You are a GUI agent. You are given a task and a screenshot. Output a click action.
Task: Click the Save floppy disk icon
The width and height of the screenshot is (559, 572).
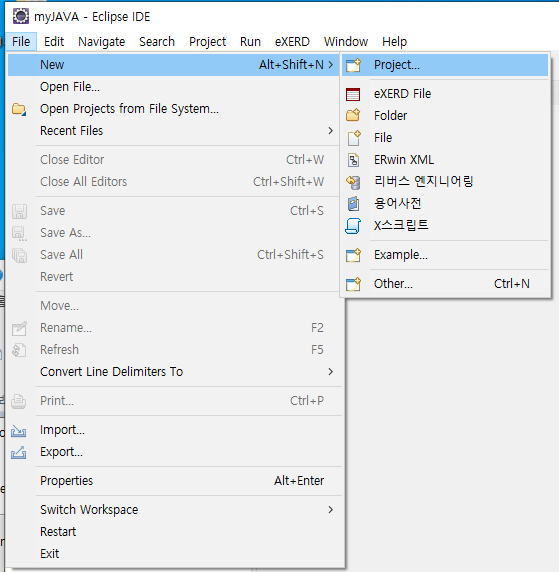(19, 211)
